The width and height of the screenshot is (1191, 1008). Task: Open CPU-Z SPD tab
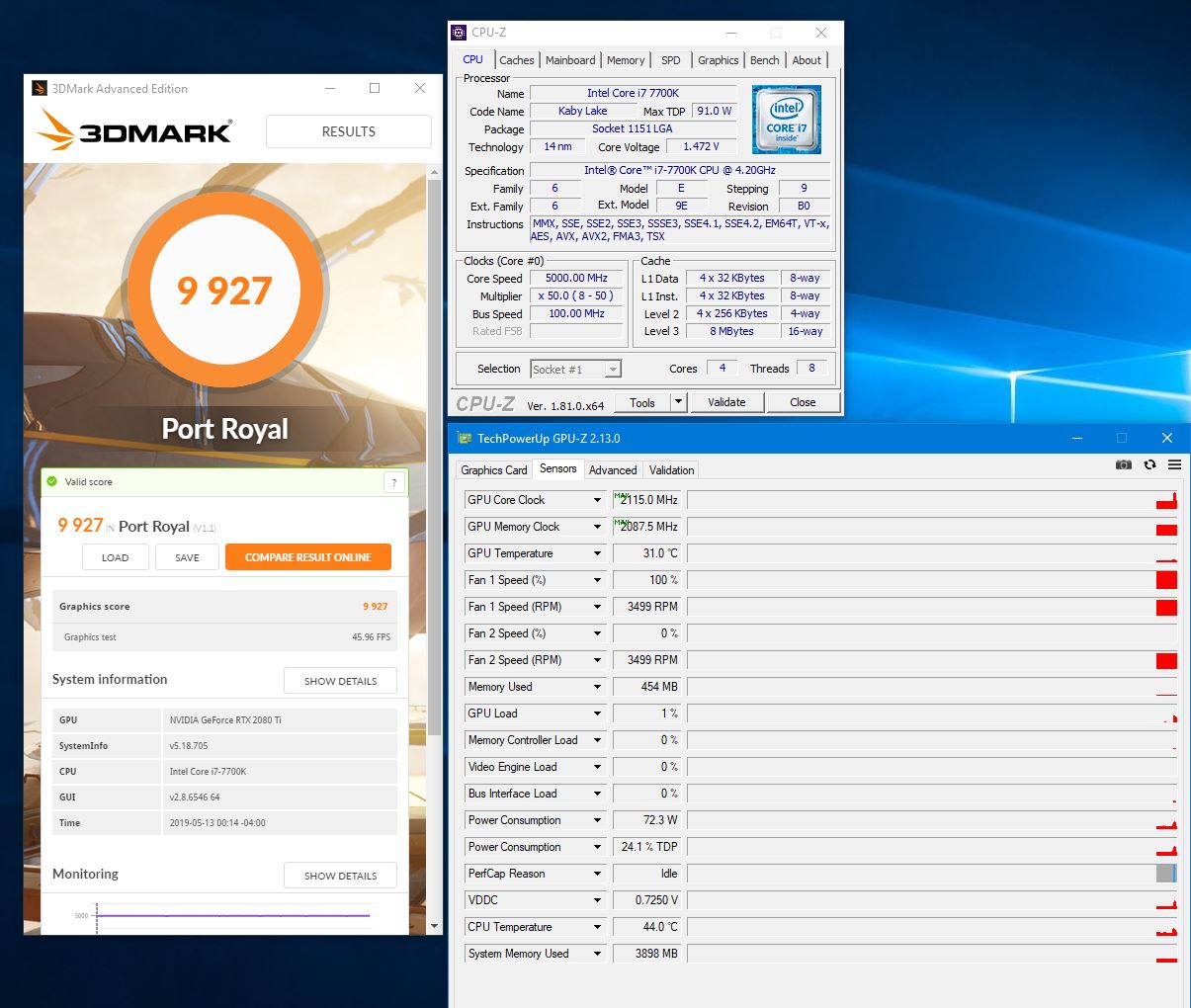(671, 60)
